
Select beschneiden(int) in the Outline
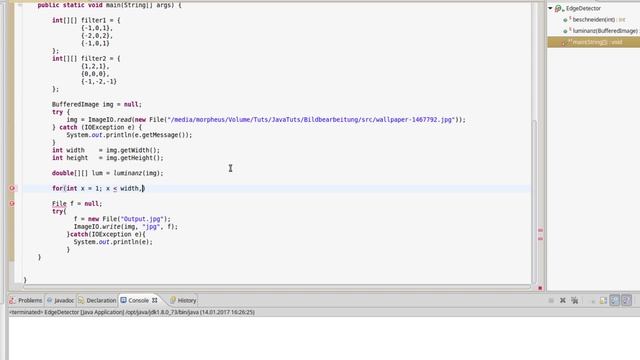[x=593, y=19]
